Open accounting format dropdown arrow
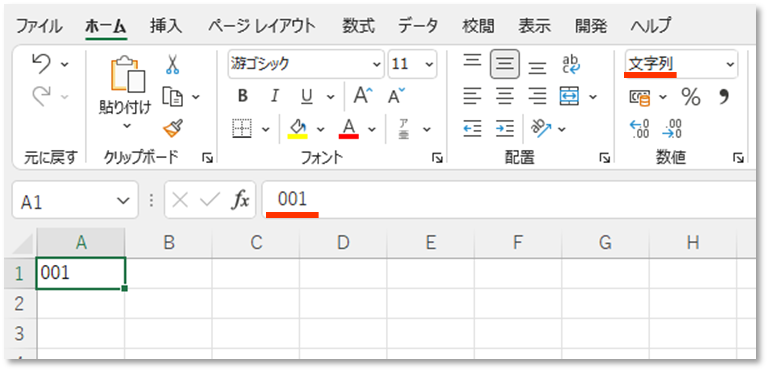The image size is (769, 372). 663,97
